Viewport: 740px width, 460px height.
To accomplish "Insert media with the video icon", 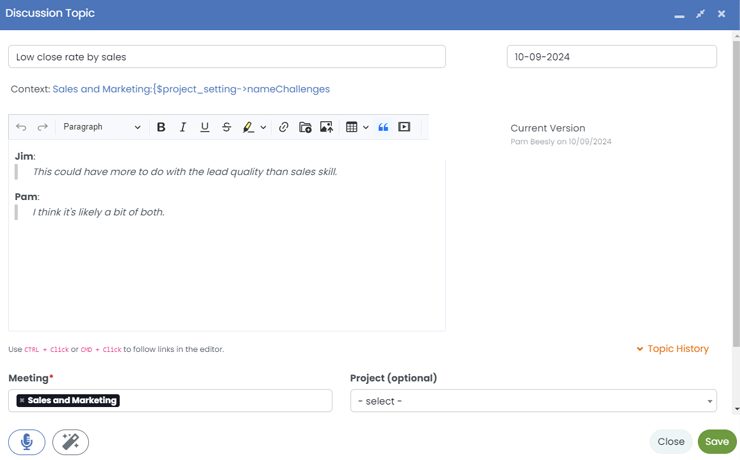I will point(404,127).
